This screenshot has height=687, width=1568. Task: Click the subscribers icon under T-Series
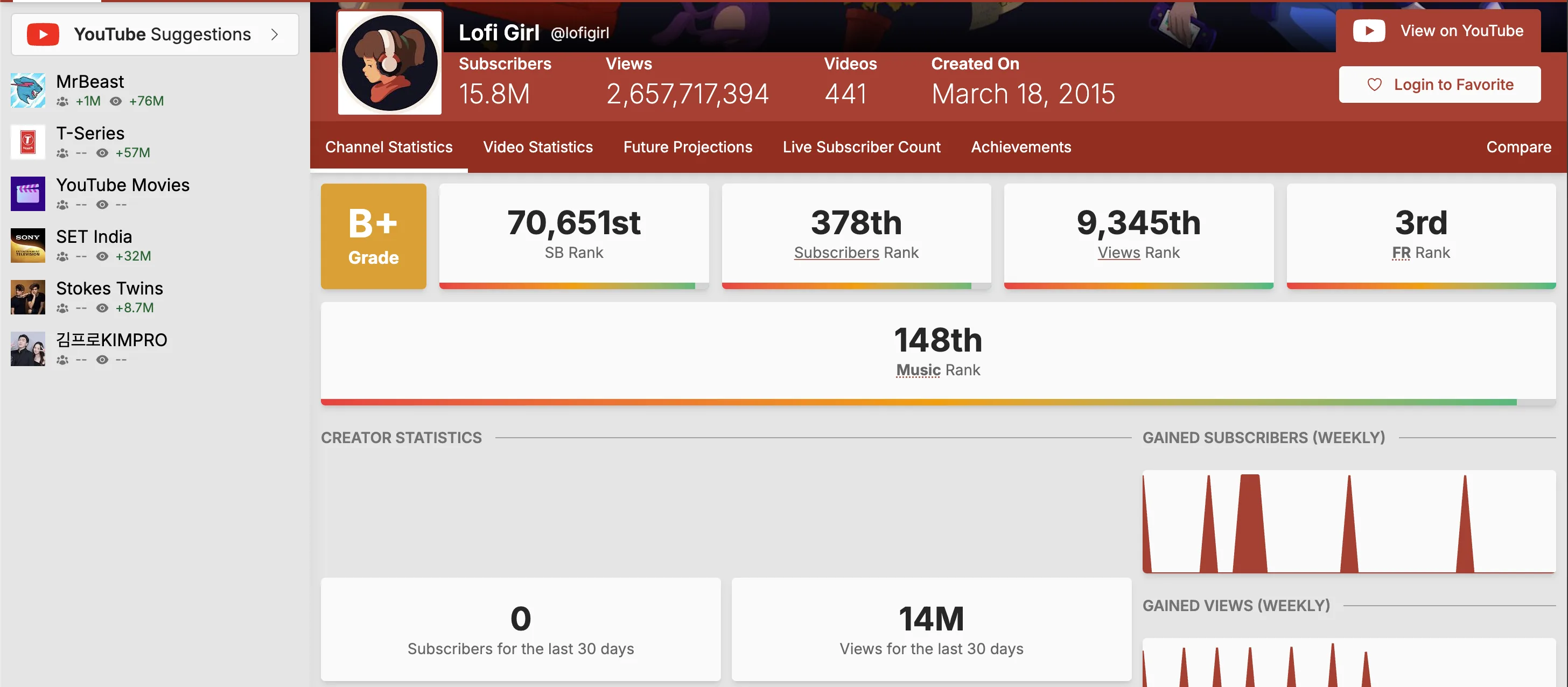click(x=62, y=153)
